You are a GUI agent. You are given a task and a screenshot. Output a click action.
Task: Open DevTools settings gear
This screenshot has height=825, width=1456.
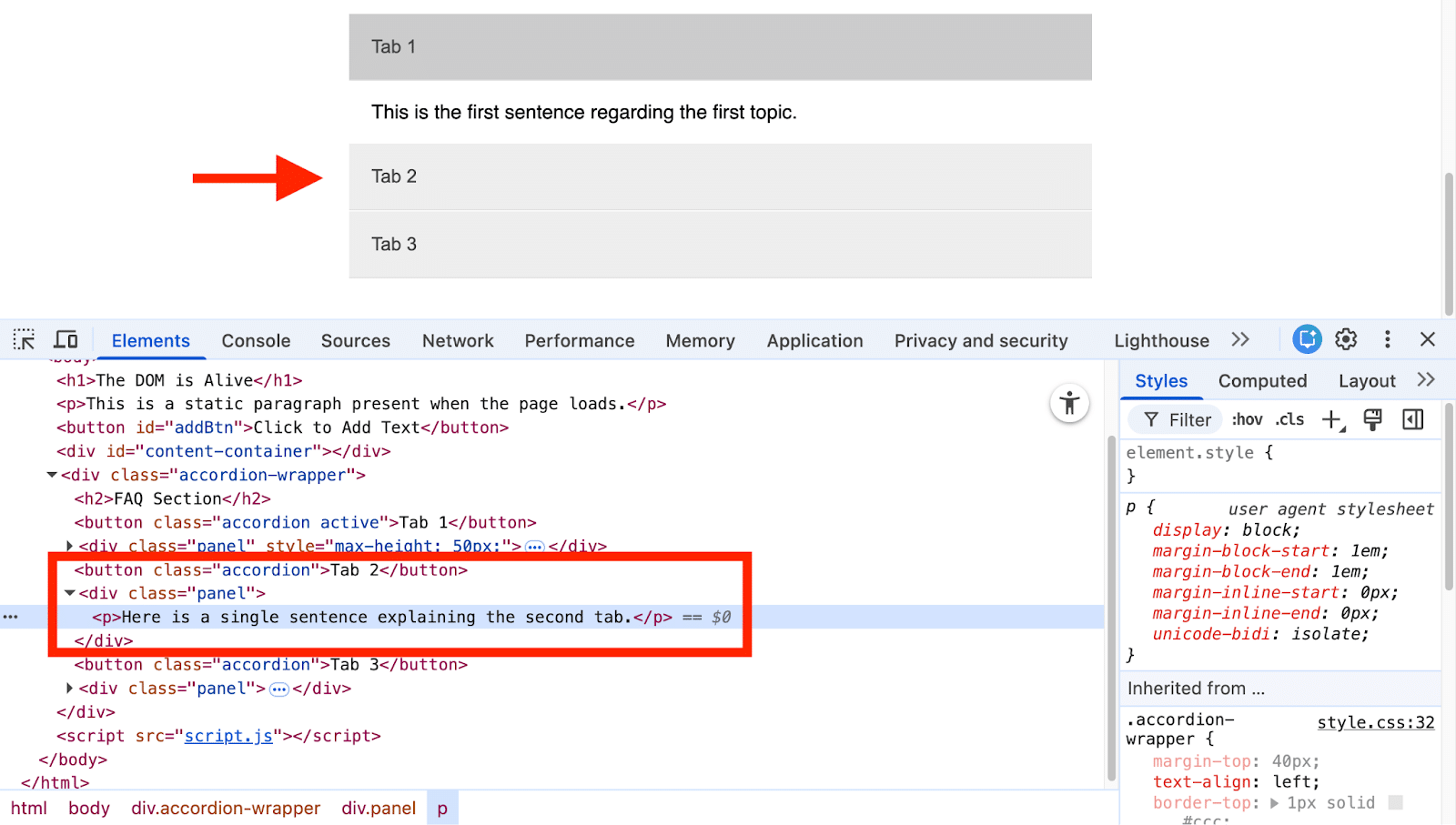point(1346,339)
